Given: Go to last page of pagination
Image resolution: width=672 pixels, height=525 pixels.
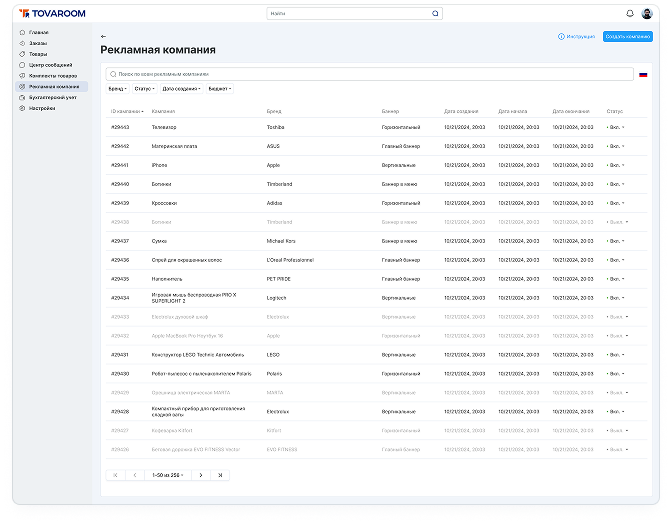Looking at the screenshot, I should tap(220, 475).
